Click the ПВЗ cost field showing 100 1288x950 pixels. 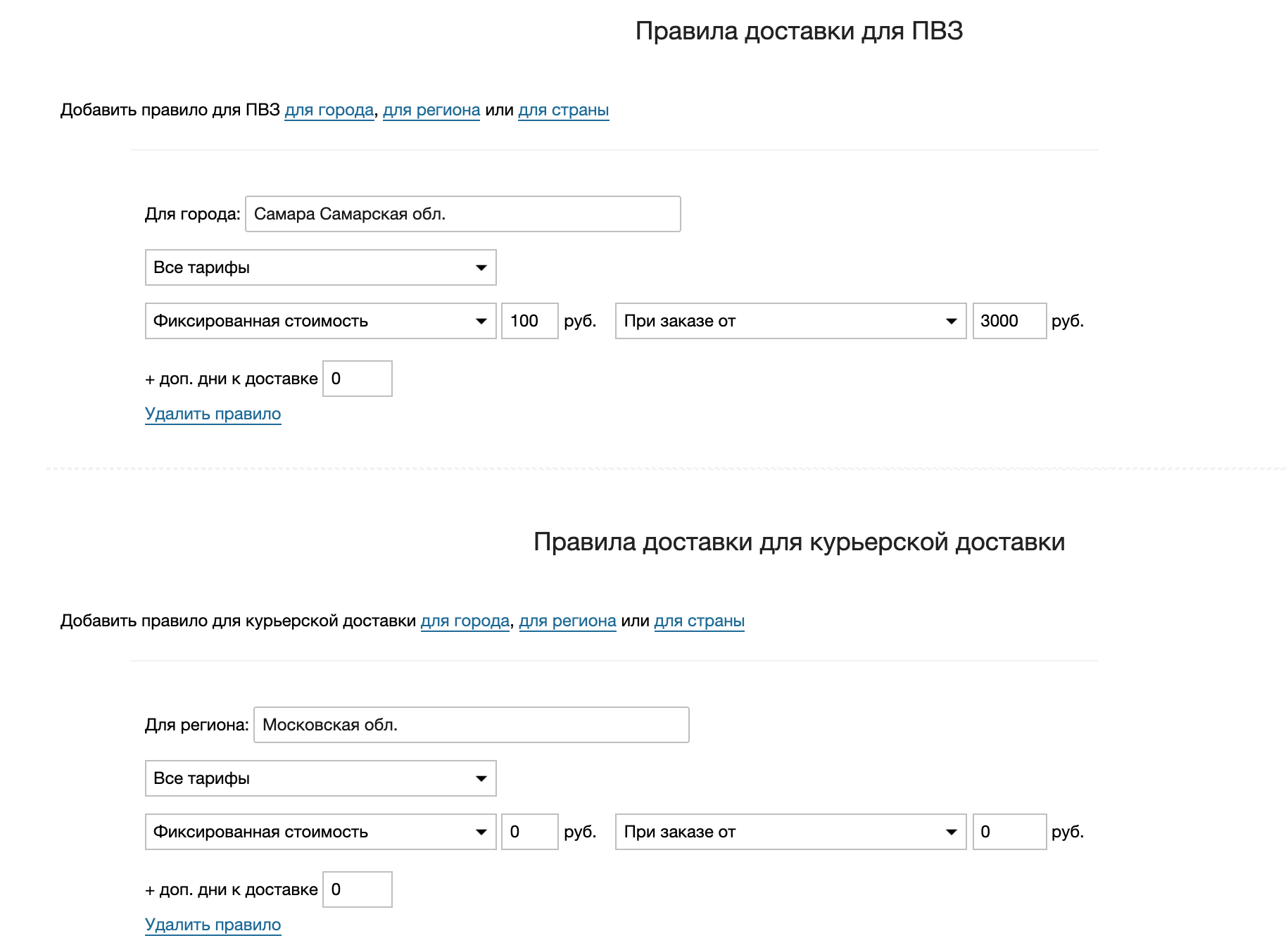(x=529, y=321)
